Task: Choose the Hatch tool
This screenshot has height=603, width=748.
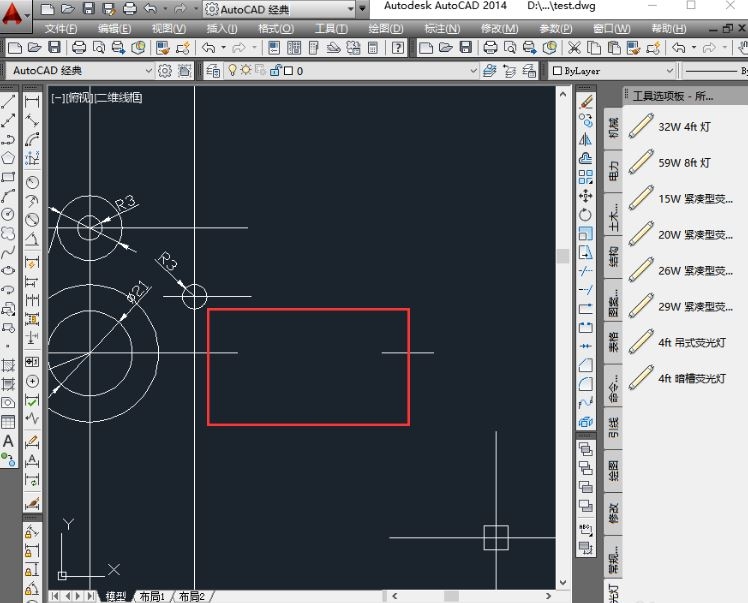Action: click(8, 365)
